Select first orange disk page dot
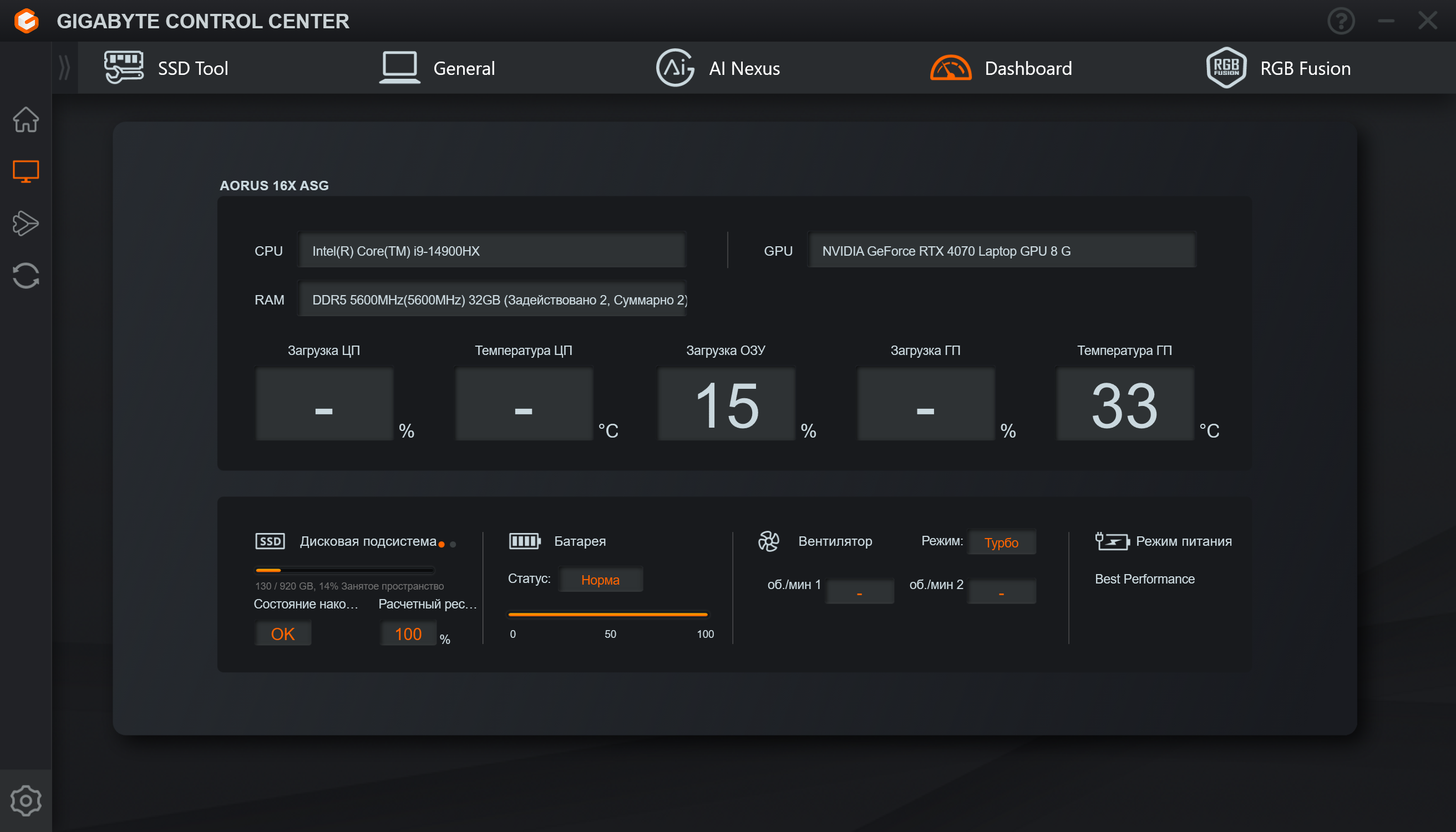 pos(441,545)
